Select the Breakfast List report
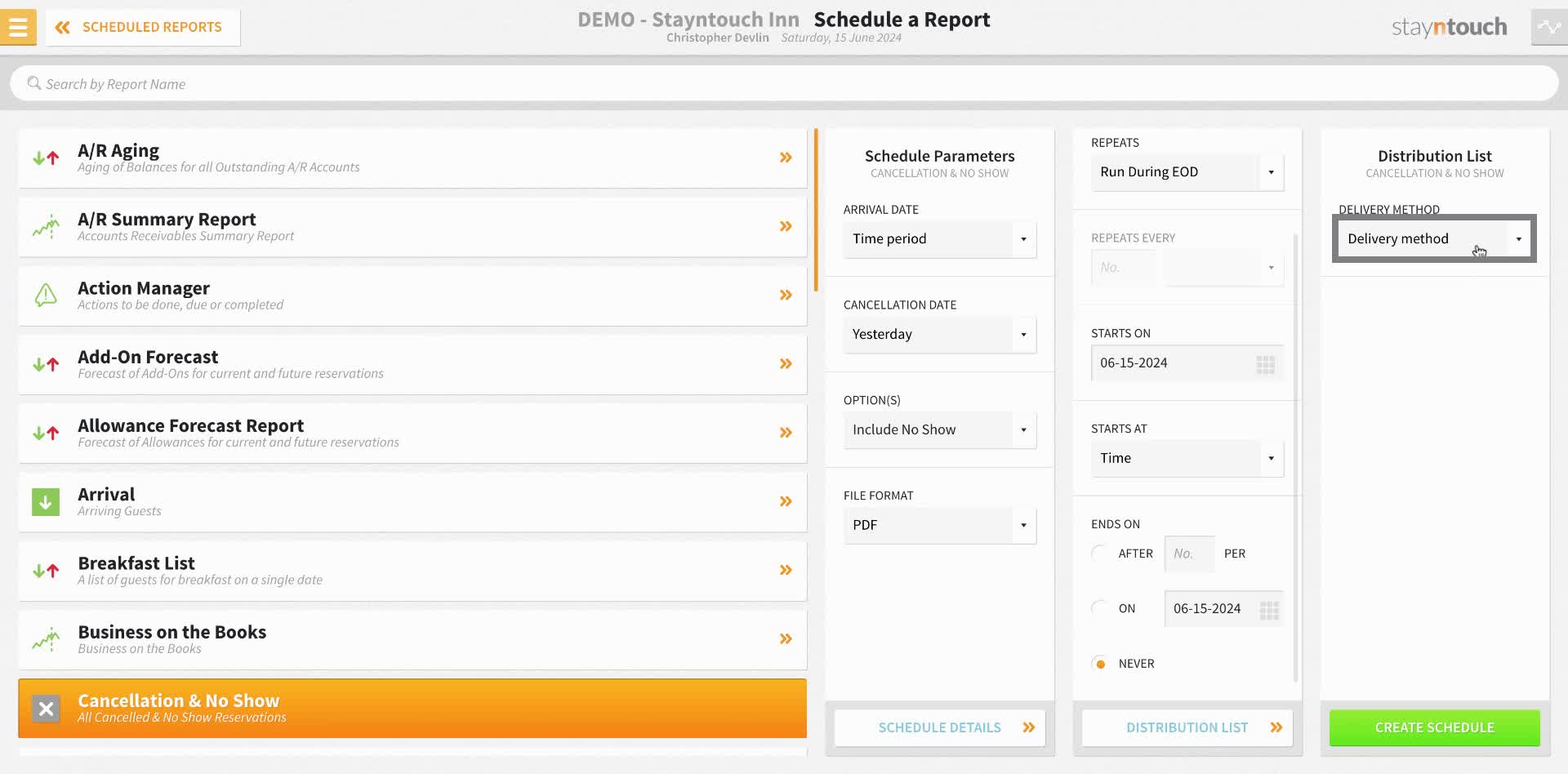Screen dimensions: 1568x774 coord(412,571)
